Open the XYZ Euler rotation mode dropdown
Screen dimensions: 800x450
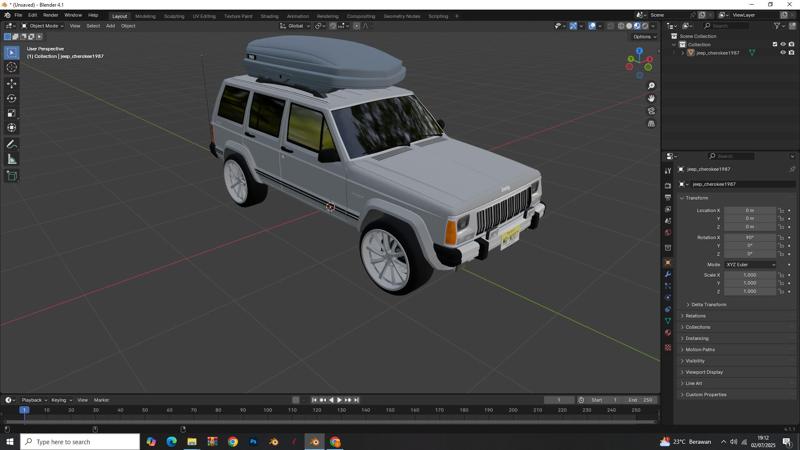(751, 265)
